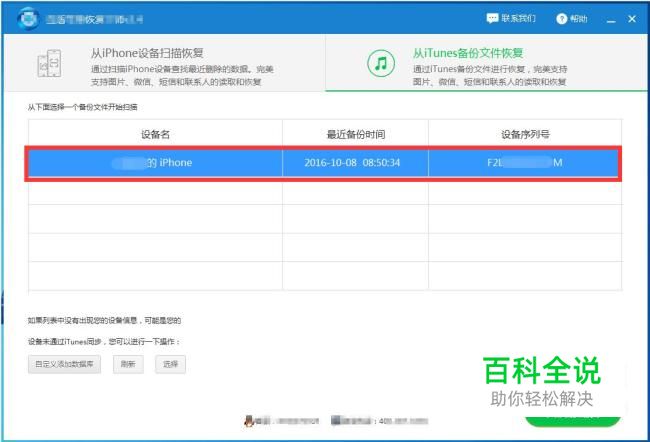This screenshot has height=442, width=650.
Task: Click the iPhone device scan icon
Action: (49, 63)
